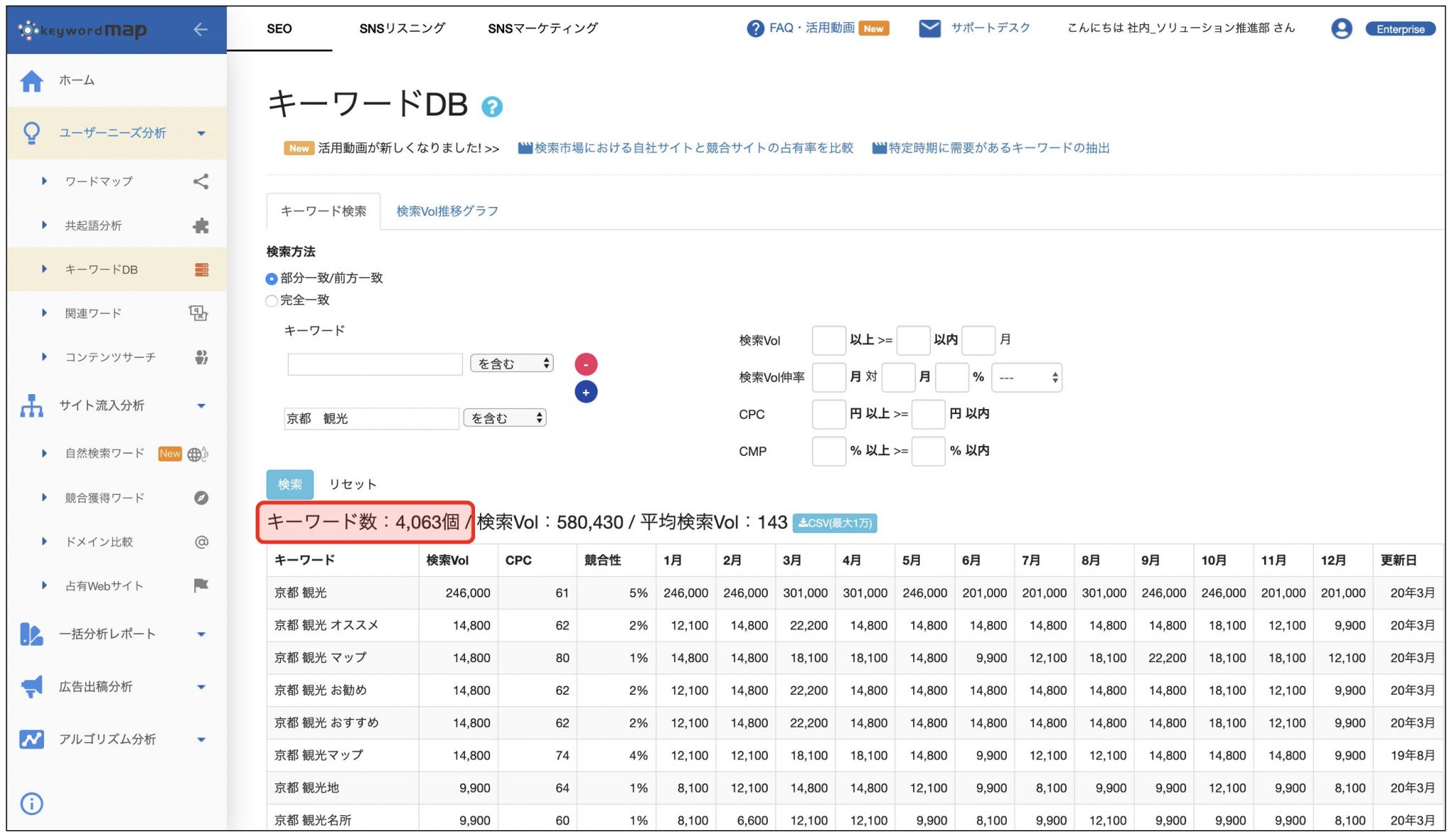Open the 検索Vol推移グラフ tab

pos(447,210)
